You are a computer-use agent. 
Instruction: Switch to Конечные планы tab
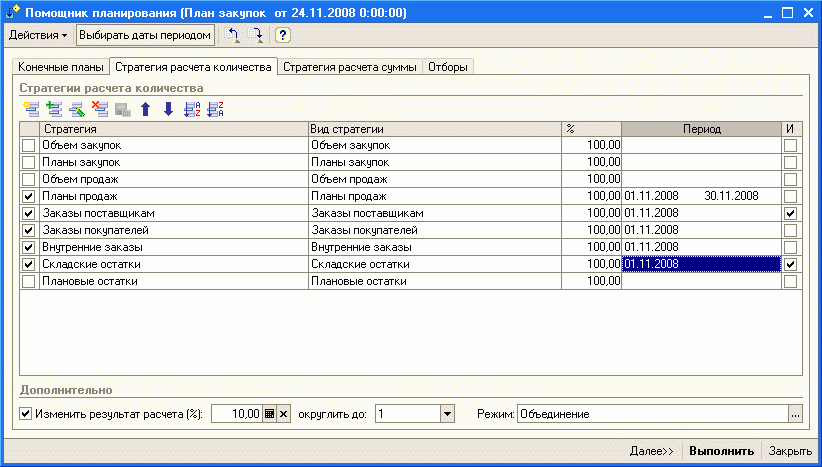[x=61, y=67]
